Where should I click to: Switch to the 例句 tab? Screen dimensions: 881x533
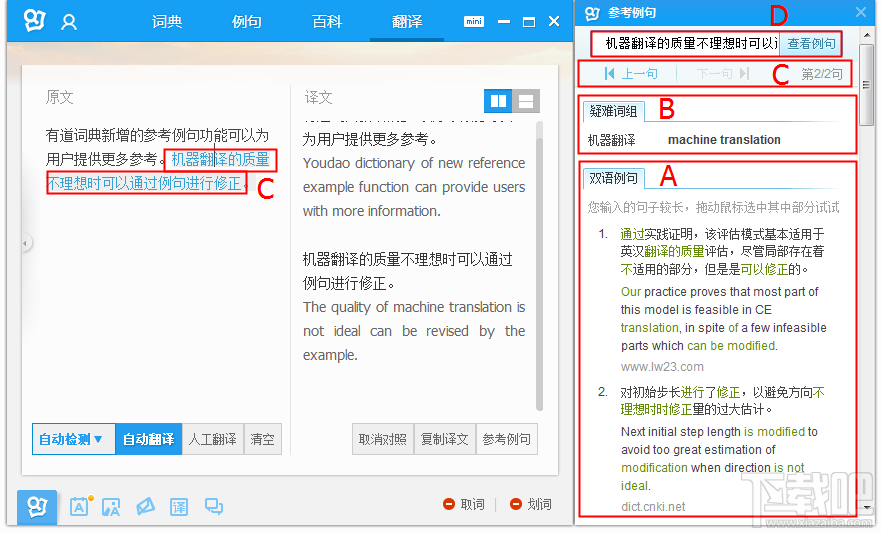(247, 22)
